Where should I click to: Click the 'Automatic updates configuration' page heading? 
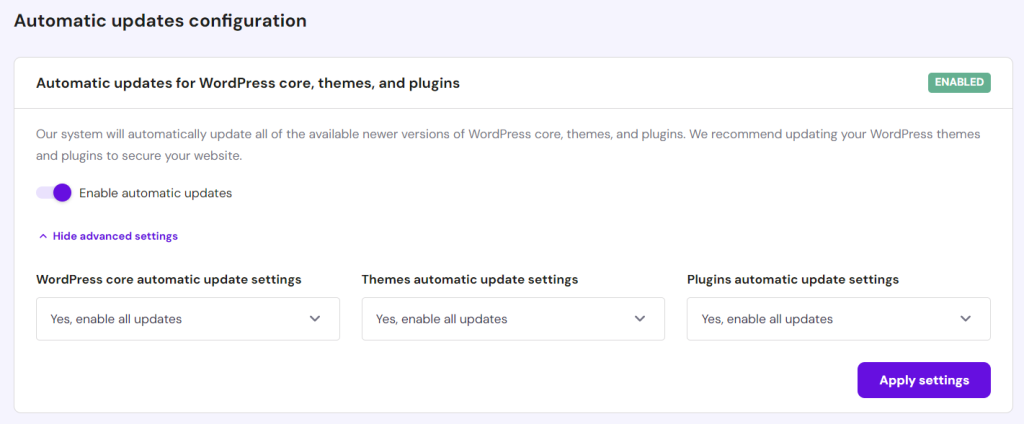coord(160,20)
